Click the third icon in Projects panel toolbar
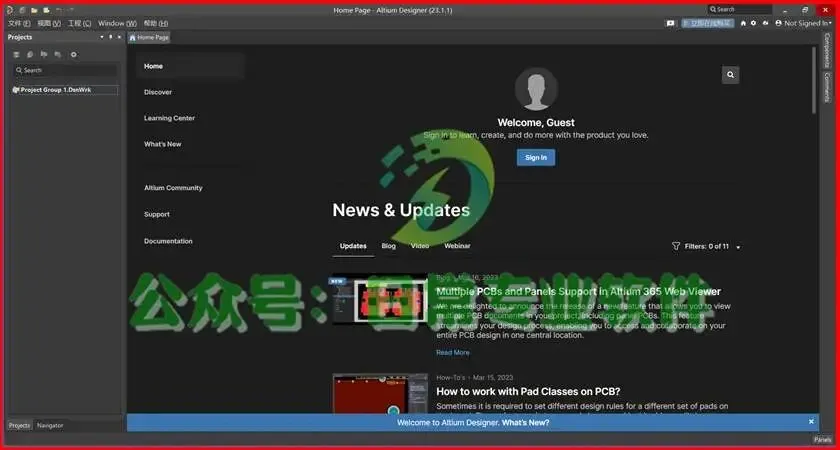 point(44,55)
